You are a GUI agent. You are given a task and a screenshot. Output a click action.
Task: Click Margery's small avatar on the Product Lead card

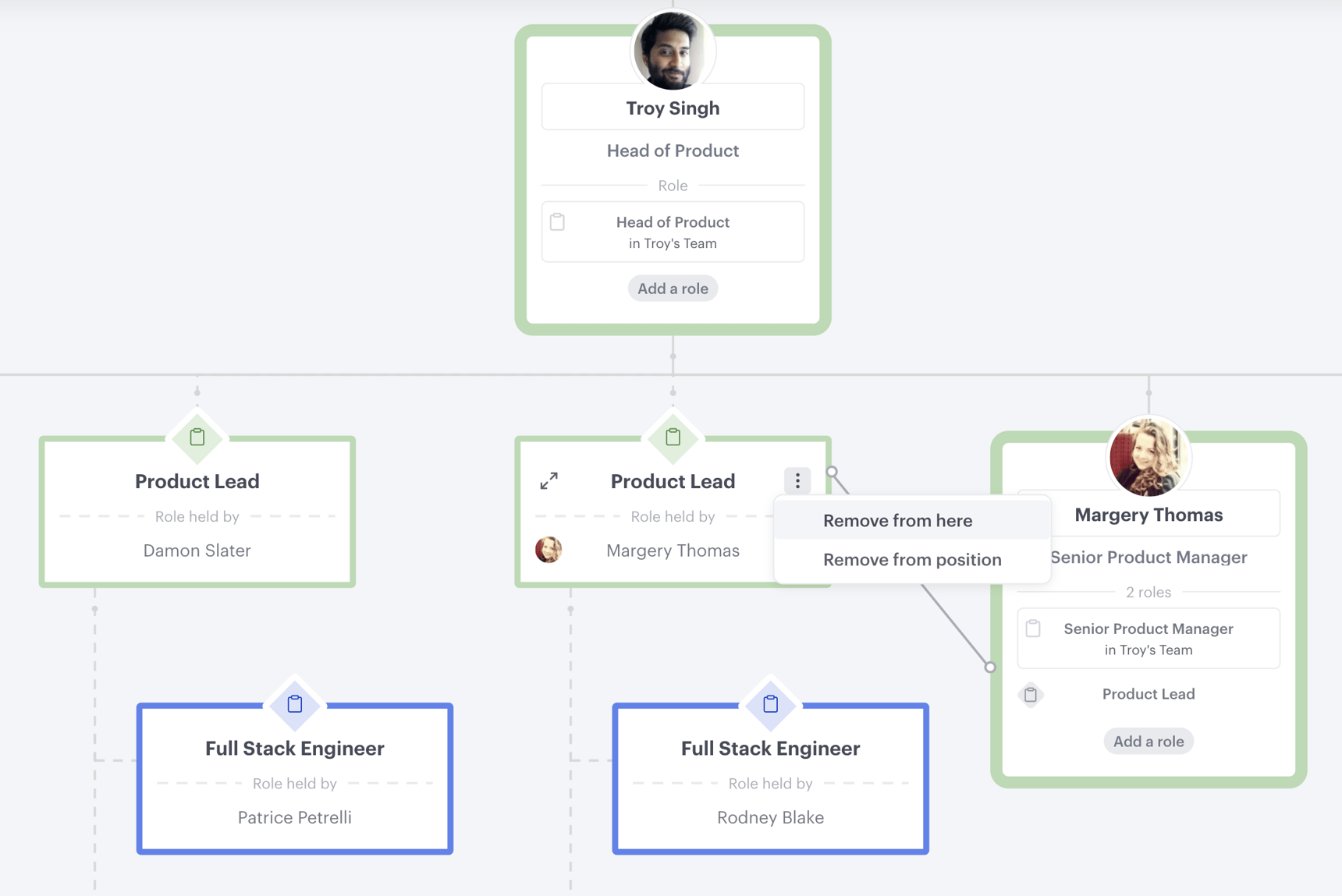(549, 550)
